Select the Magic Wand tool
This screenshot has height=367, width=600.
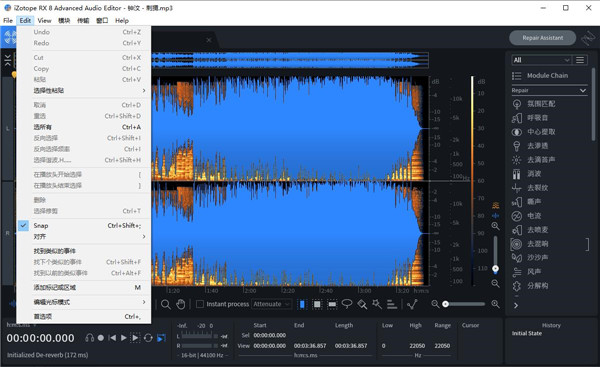click(377, 304)
